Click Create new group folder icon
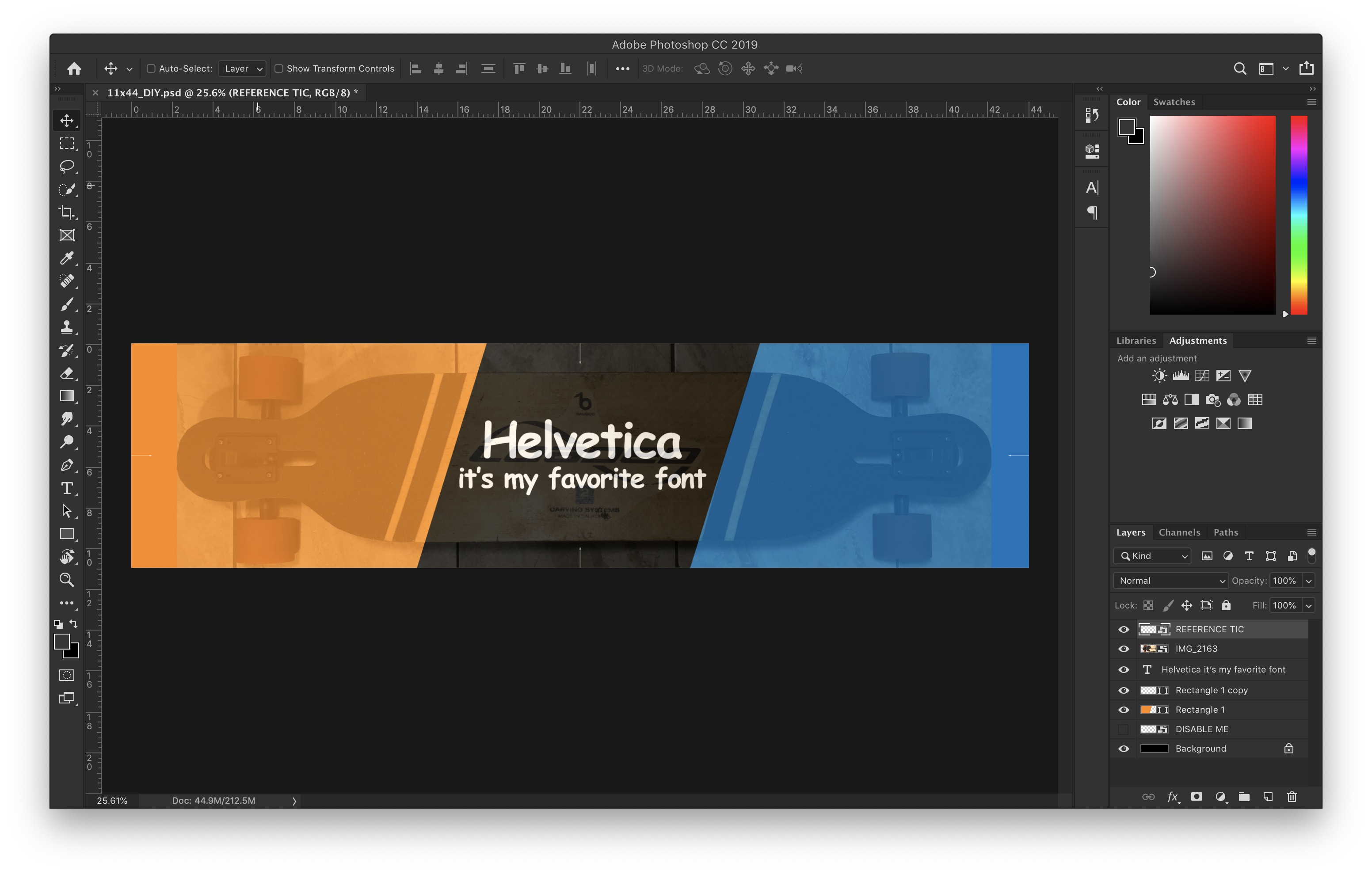 (x=1244, y=797)
